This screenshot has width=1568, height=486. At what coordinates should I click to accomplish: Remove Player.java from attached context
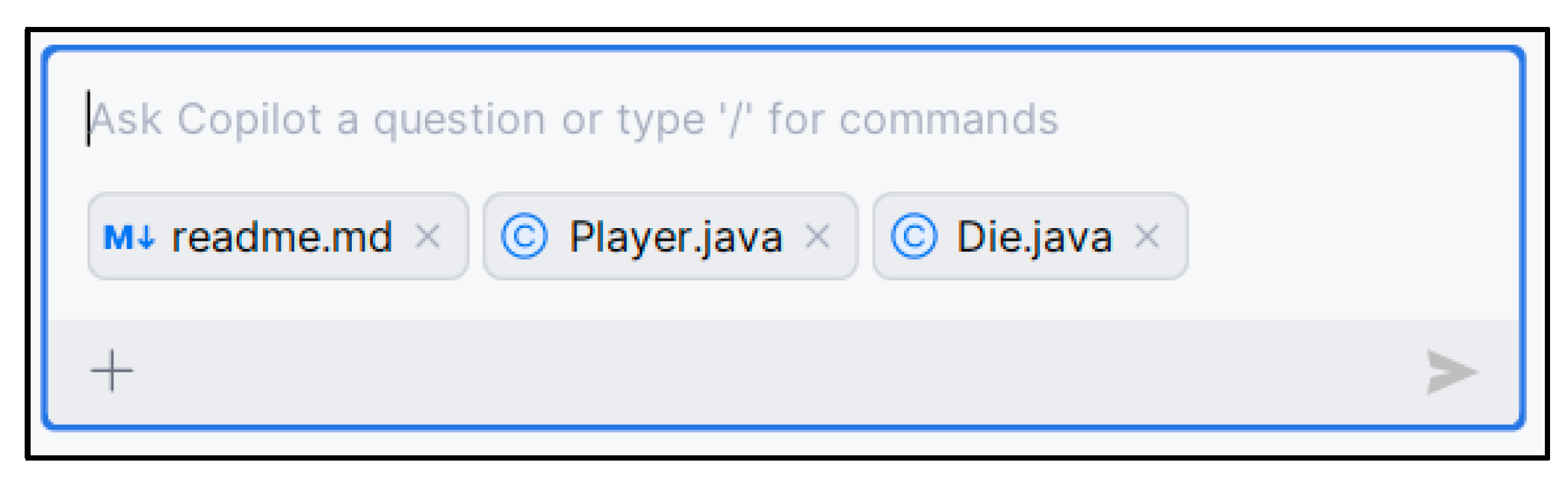pos(818,236)
